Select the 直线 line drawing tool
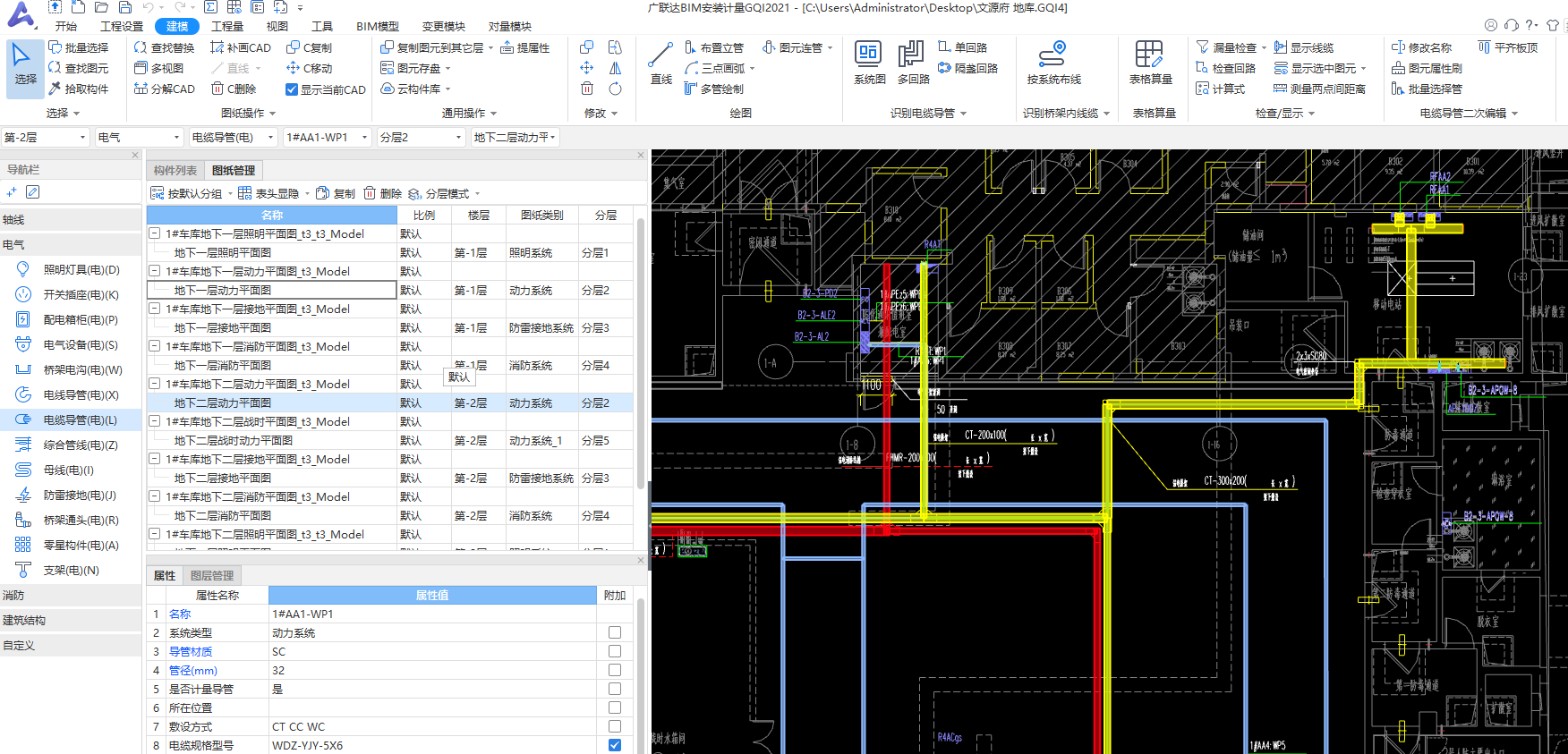Viewport: 1568px width, 754px height. pyautogui.click(x=661, y=64)
